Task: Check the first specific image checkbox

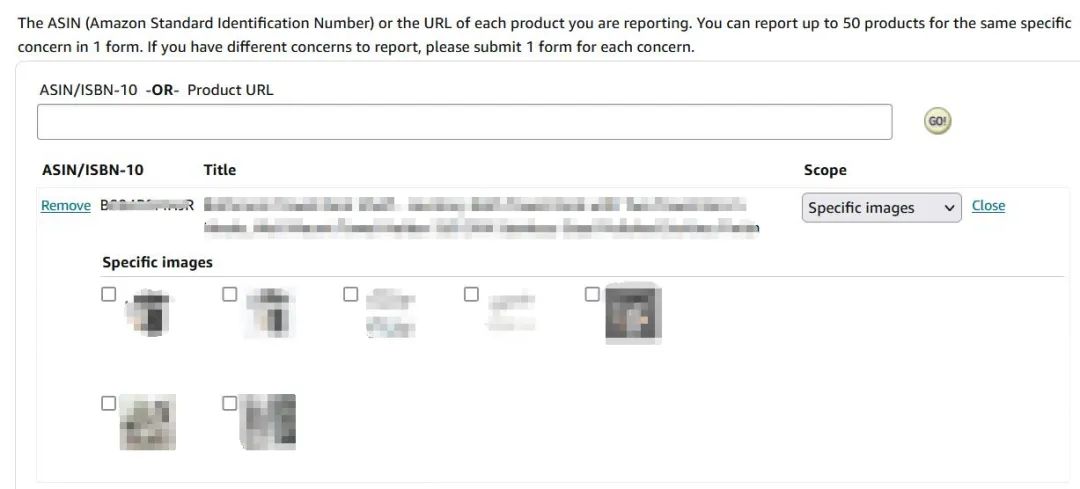Action: coord(109,294)
